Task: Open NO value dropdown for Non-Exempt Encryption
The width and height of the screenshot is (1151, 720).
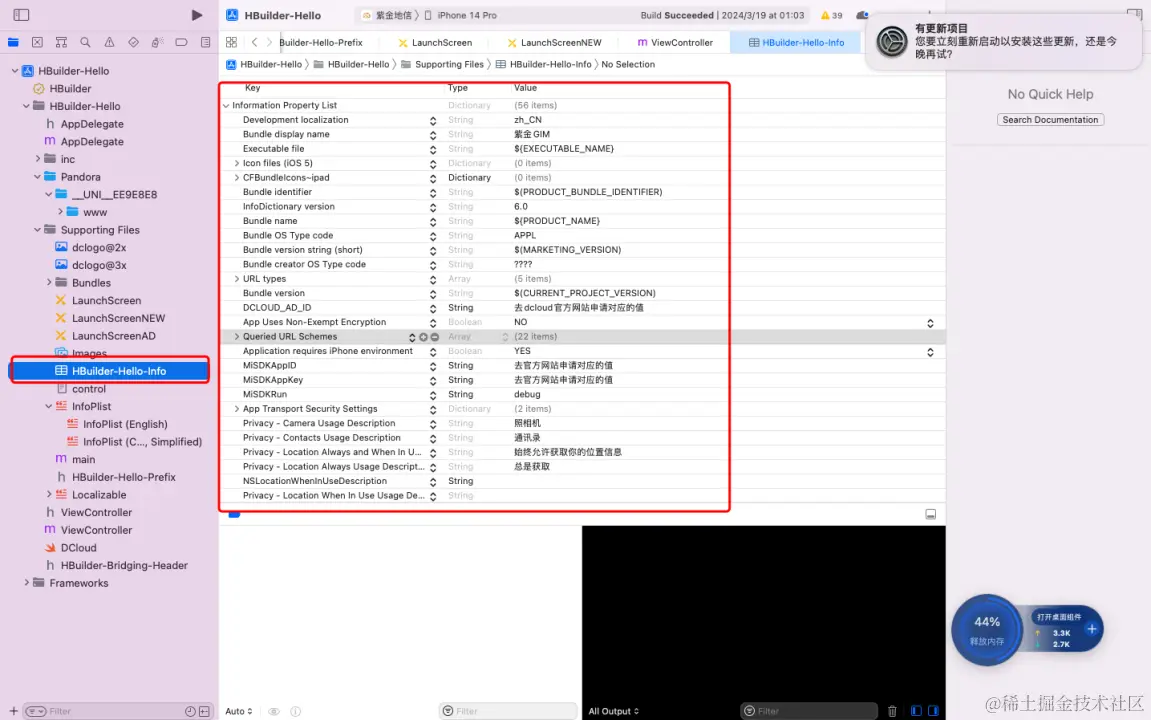Action: (x=930, y=324)
